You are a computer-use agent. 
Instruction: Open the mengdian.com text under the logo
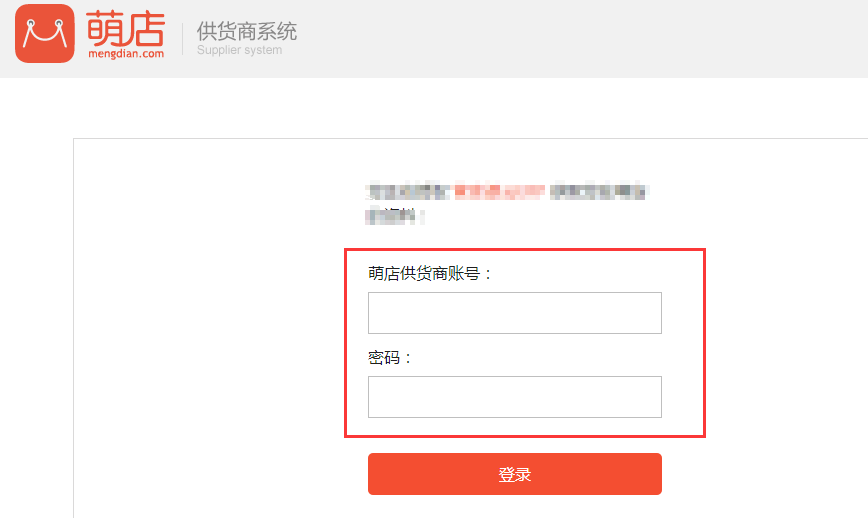tap(126, 54)
